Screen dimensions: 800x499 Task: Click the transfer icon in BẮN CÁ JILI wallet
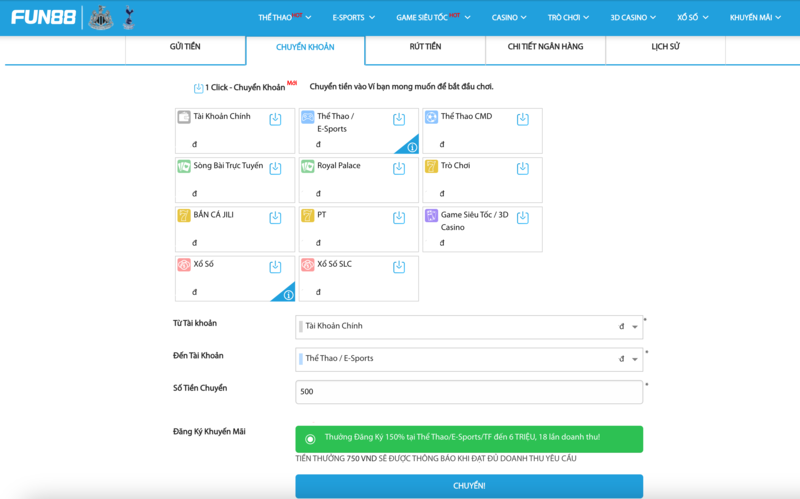275,217
